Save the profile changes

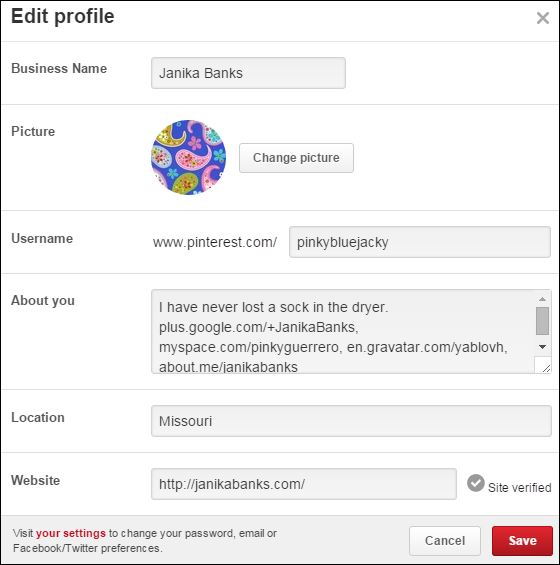(522, 540)
